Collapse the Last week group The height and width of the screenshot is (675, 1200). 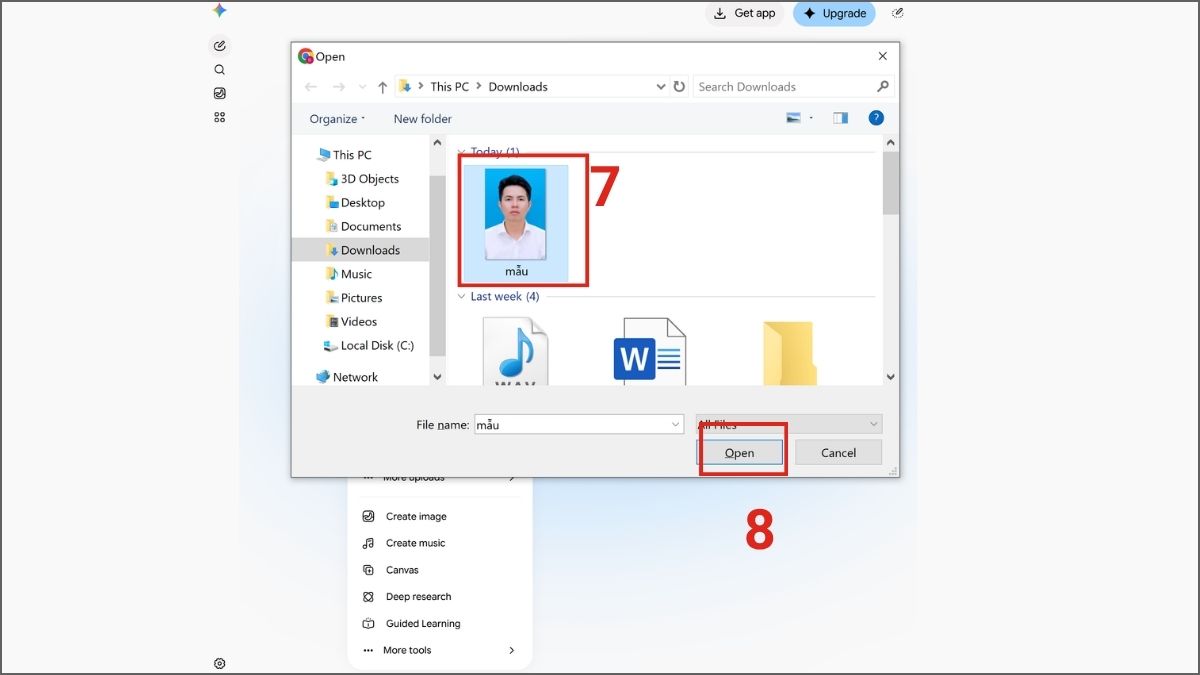coord(462,297)
